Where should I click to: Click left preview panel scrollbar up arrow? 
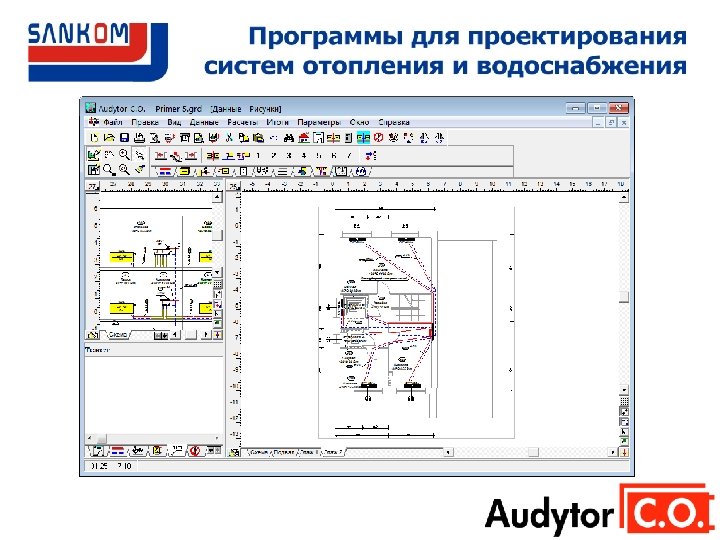point(217,197)
